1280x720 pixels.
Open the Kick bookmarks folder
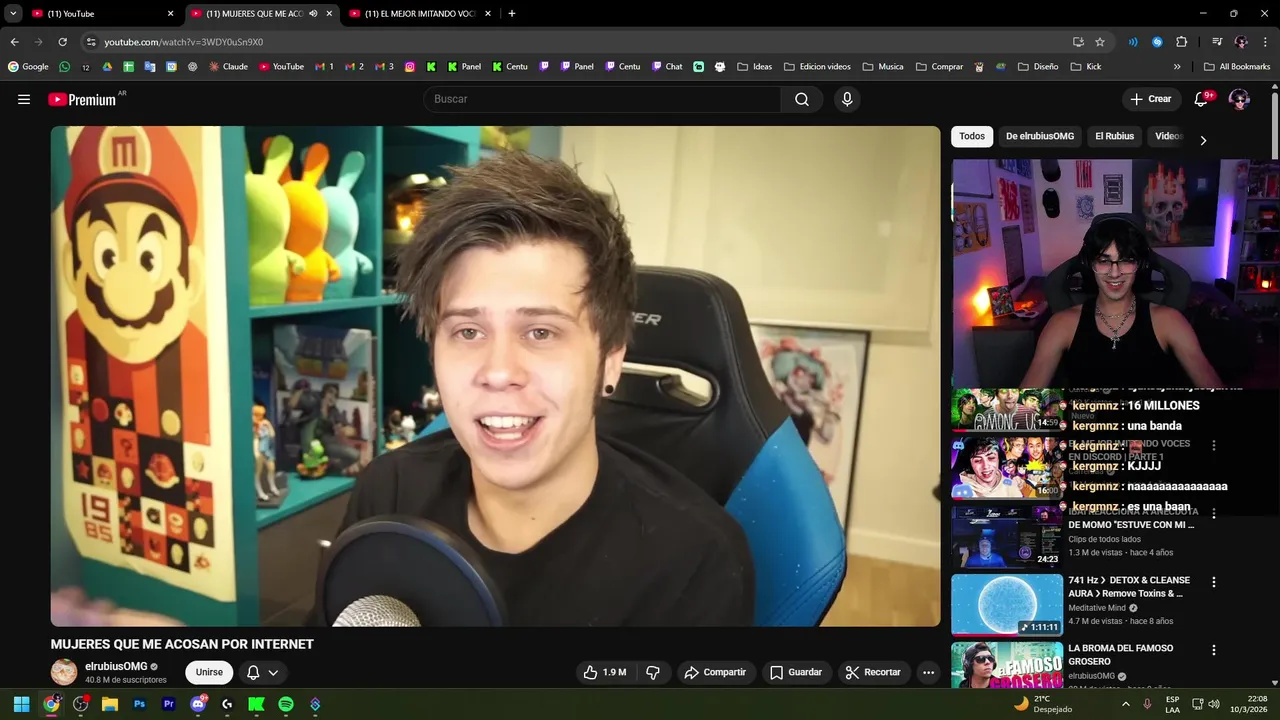pos(1085,67)
